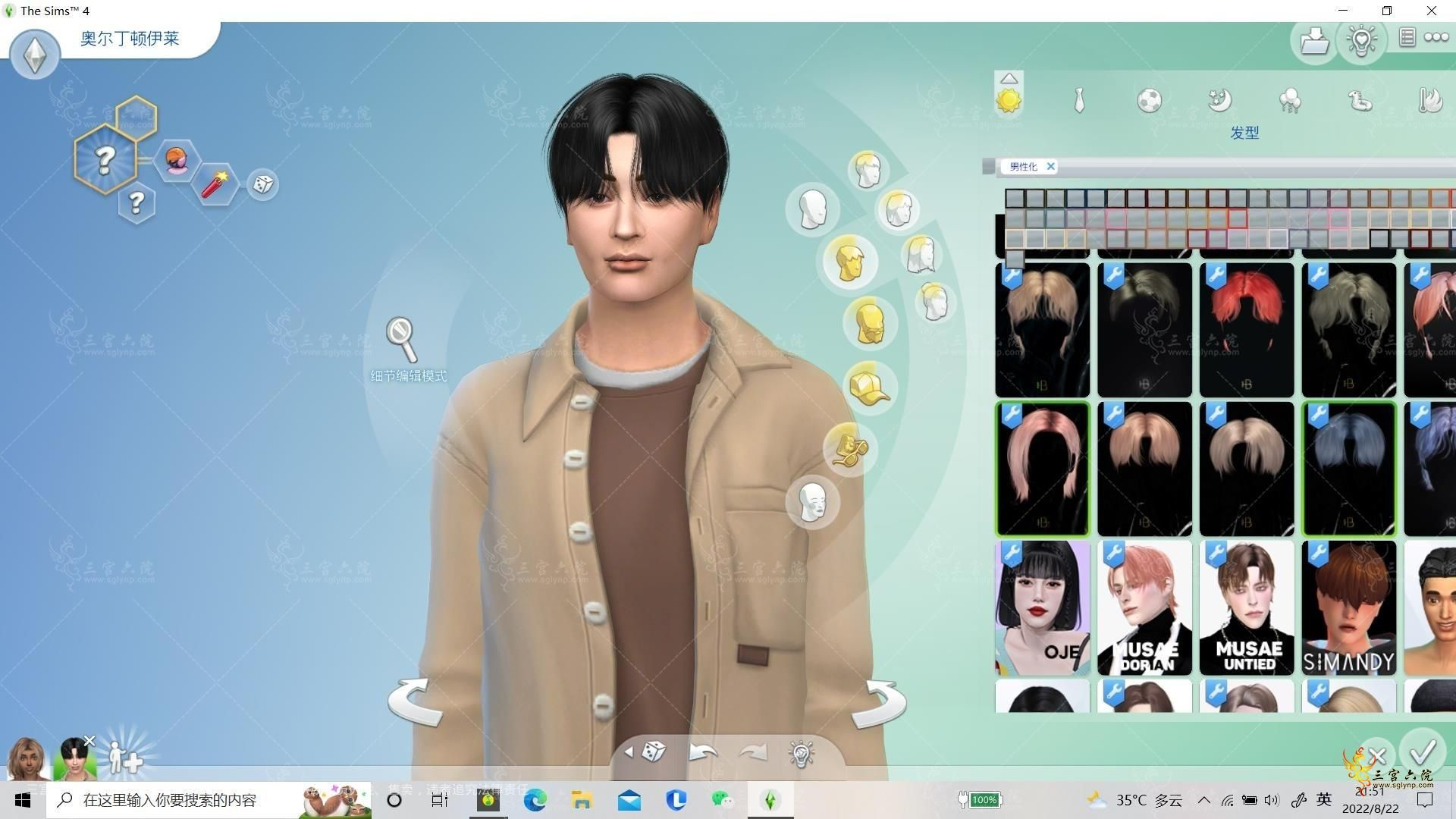Choose the blue center-part hair thumbnail

click(1349, 469)
